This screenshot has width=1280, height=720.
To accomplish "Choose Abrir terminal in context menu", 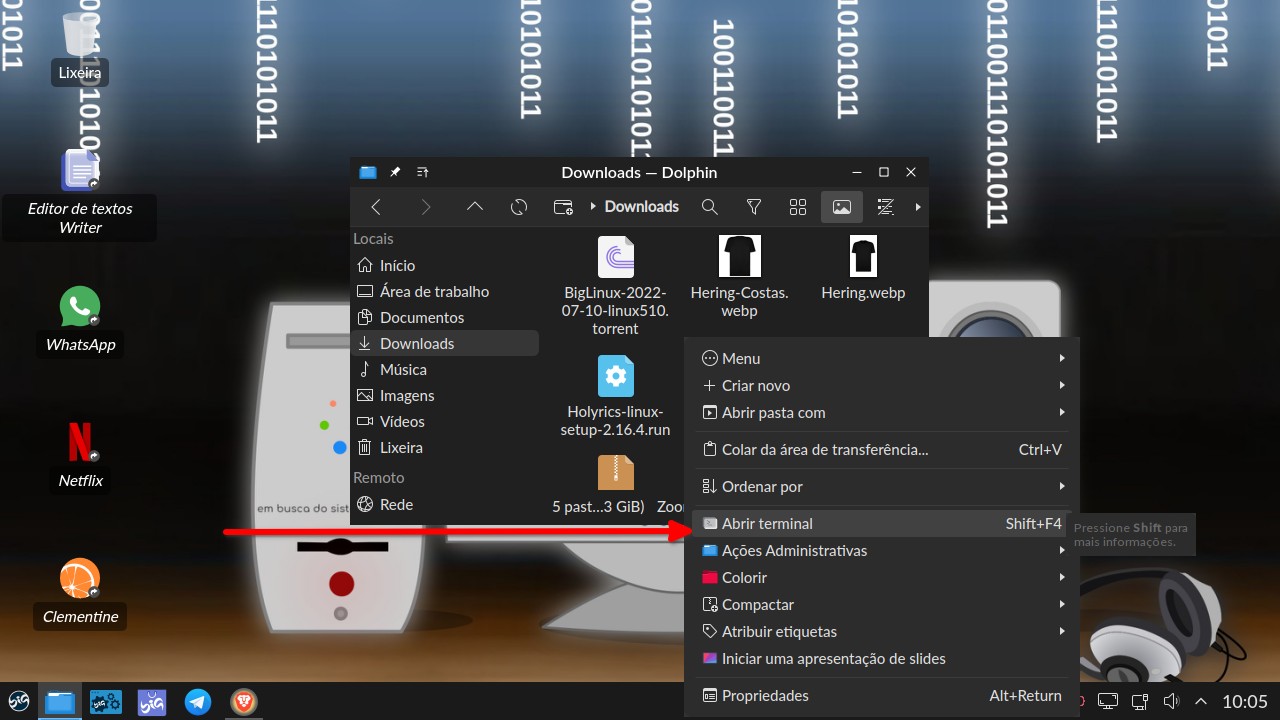I will tap(881, 523).
